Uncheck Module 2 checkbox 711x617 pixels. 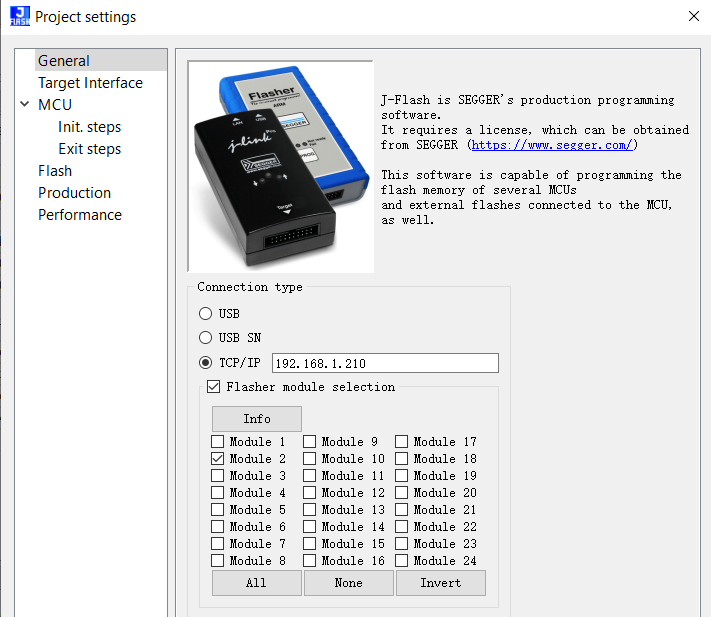pyautogui.click(x=218, y=458)
